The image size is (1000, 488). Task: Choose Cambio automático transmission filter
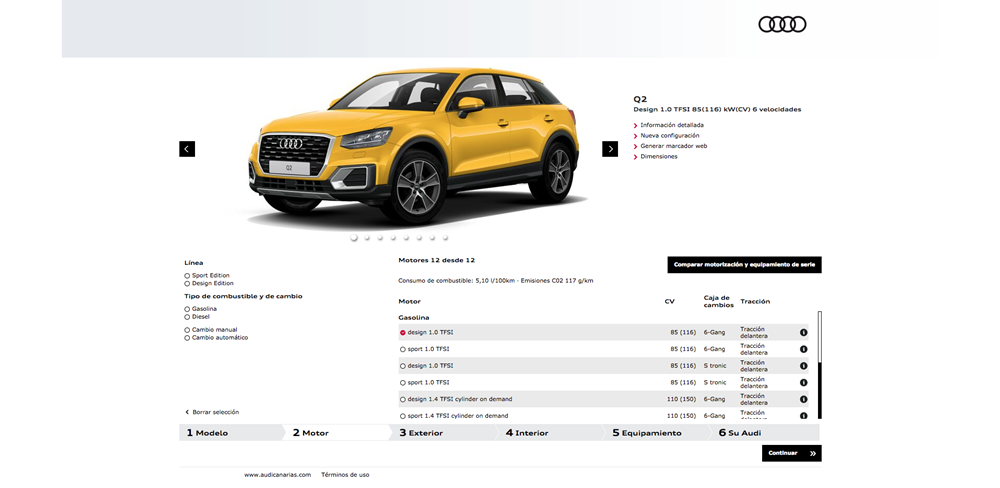(187, 338)
